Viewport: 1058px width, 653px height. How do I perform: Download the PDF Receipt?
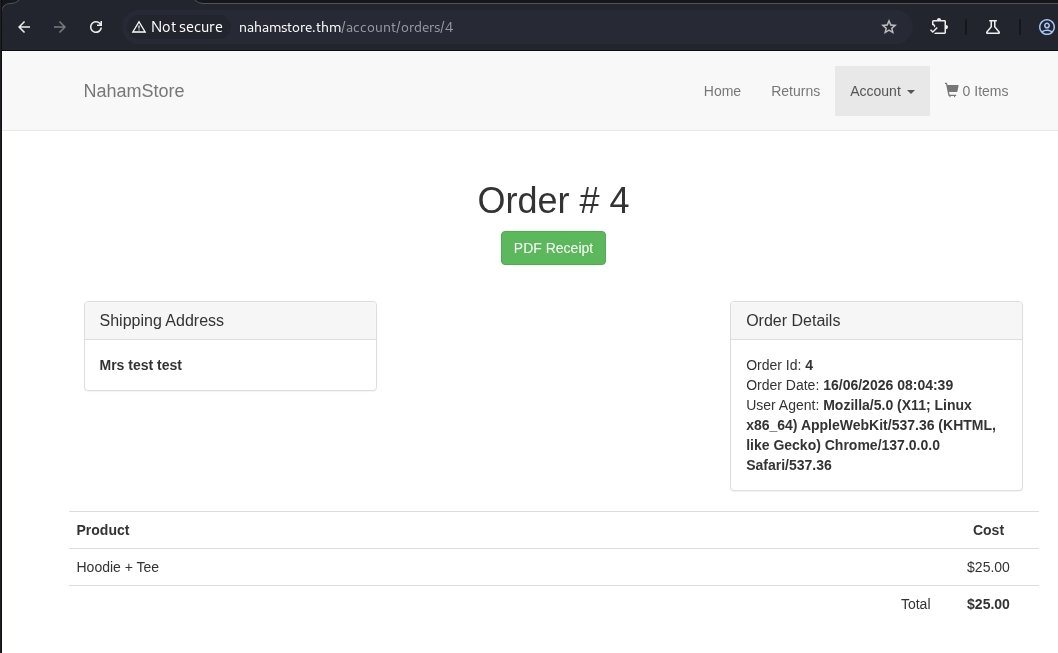[x=553, y=248]
